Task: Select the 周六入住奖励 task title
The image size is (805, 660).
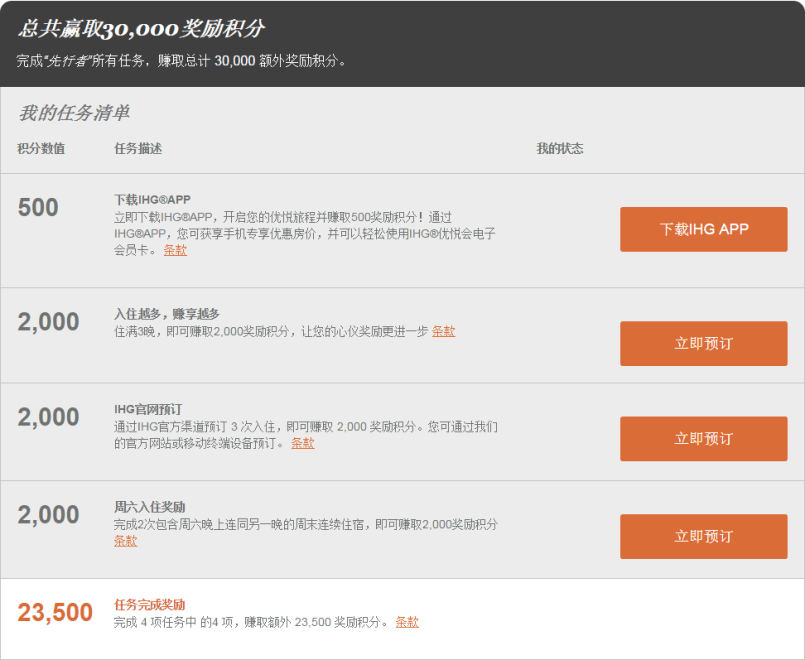Action: (x=149, y=507)
